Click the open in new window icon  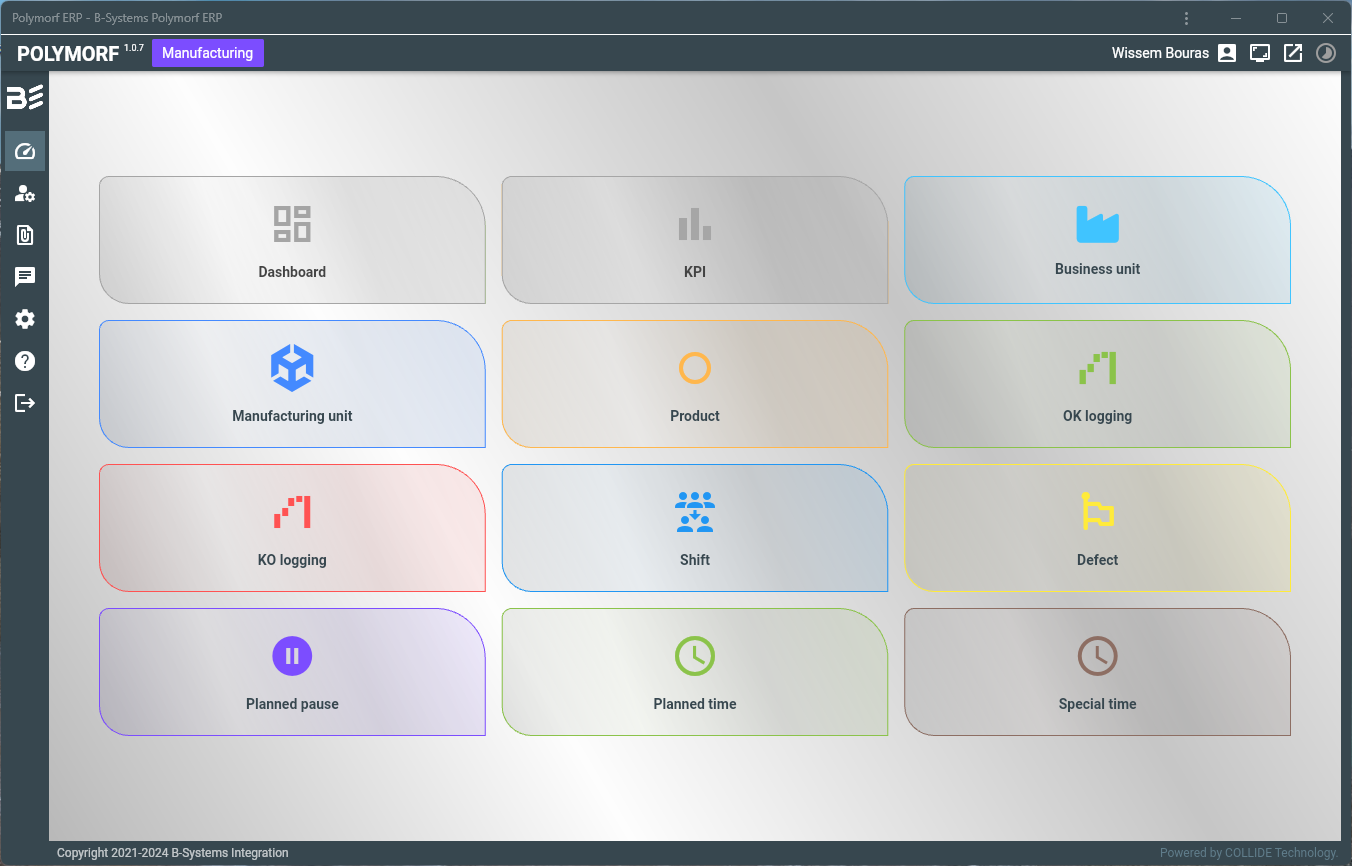[1293, 53]
